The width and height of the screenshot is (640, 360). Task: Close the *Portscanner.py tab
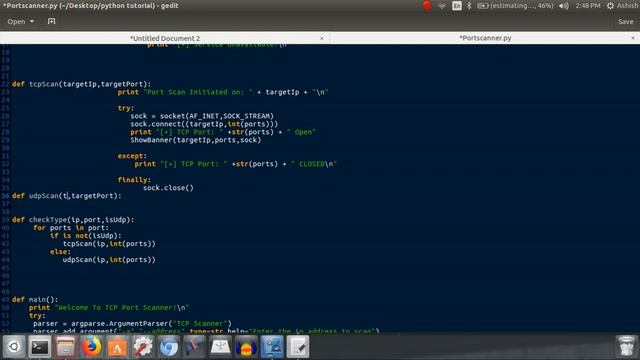pyautogui.click(x=633, y=38)
